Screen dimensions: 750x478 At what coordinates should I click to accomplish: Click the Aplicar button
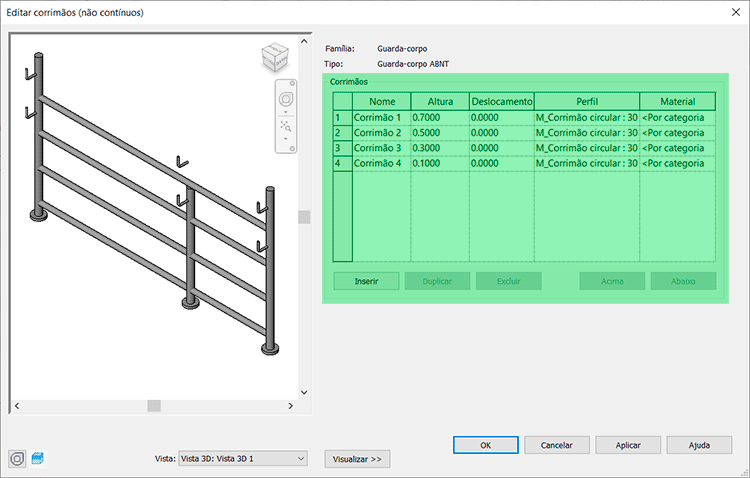pos(628,445)
